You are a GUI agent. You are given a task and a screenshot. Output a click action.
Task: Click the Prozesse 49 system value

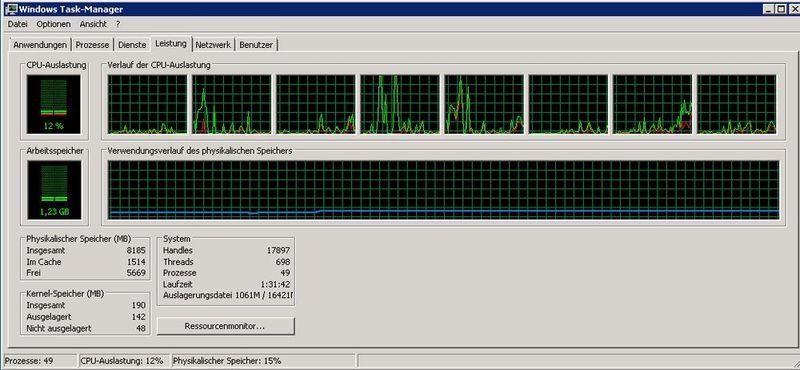285,273
